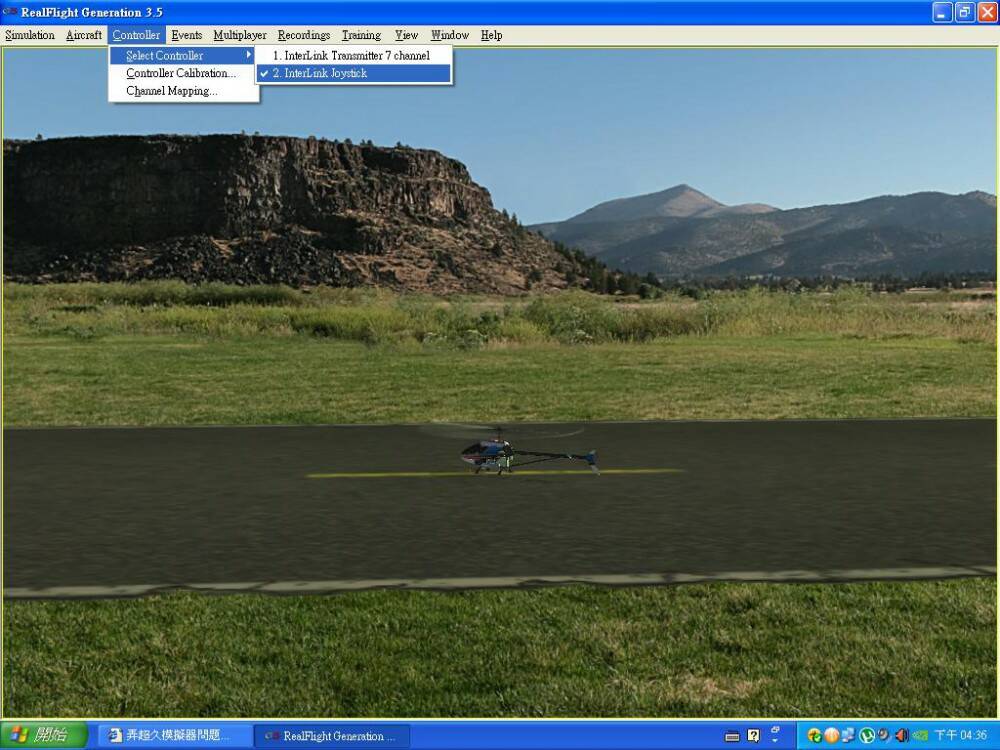Open the NVIDIA tray icon
Screen dimensions: 1000x750
pyautogui.click(x=920, y=736)
